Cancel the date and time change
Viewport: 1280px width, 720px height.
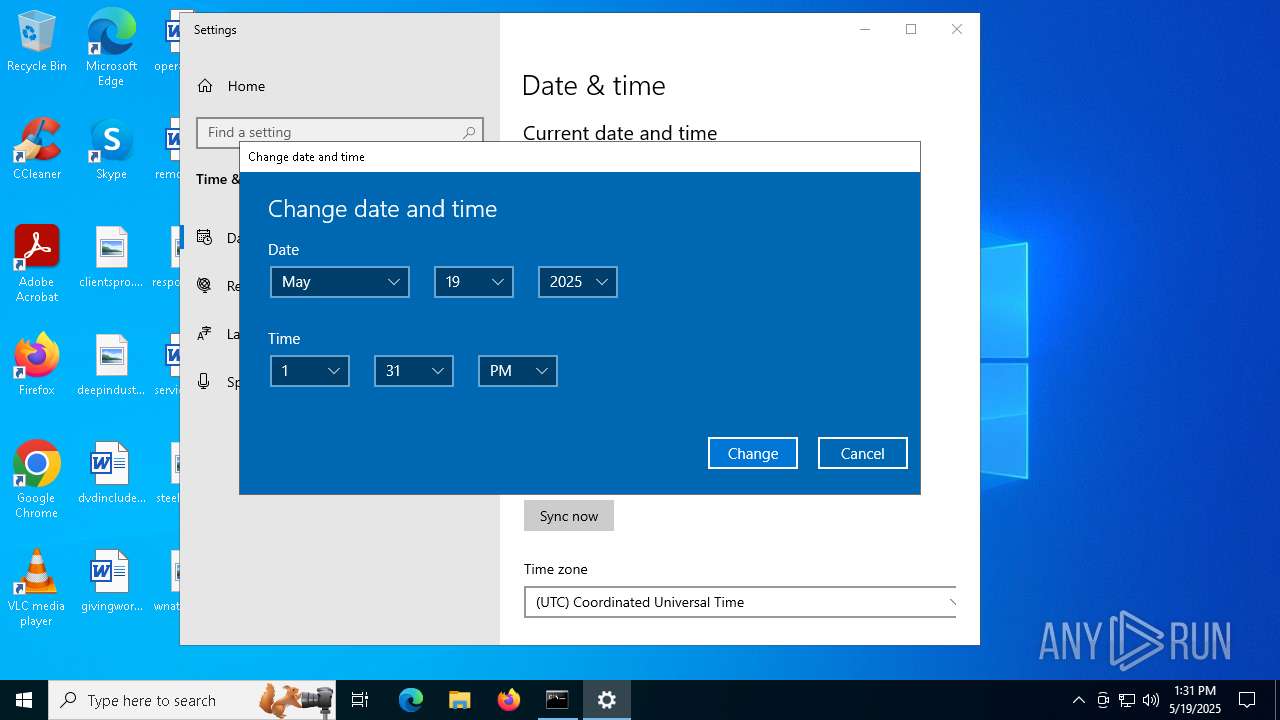863,453
